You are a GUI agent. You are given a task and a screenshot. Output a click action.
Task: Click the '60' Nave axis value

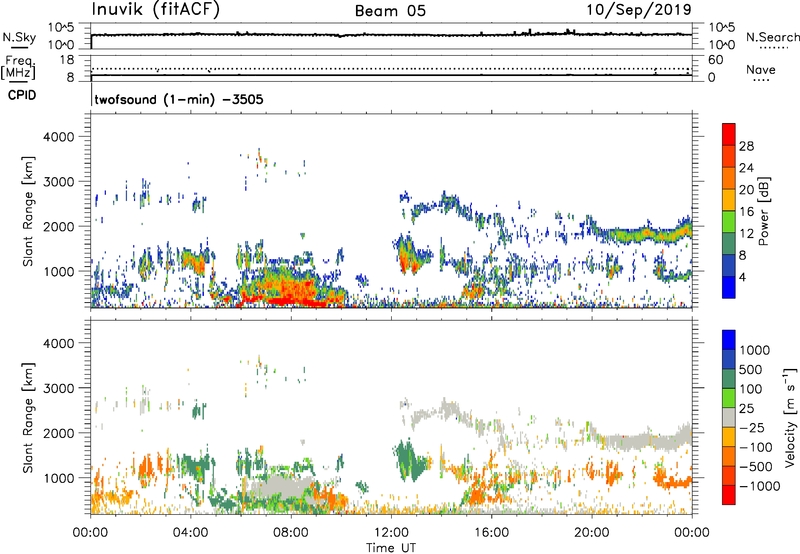pos(715,60)
